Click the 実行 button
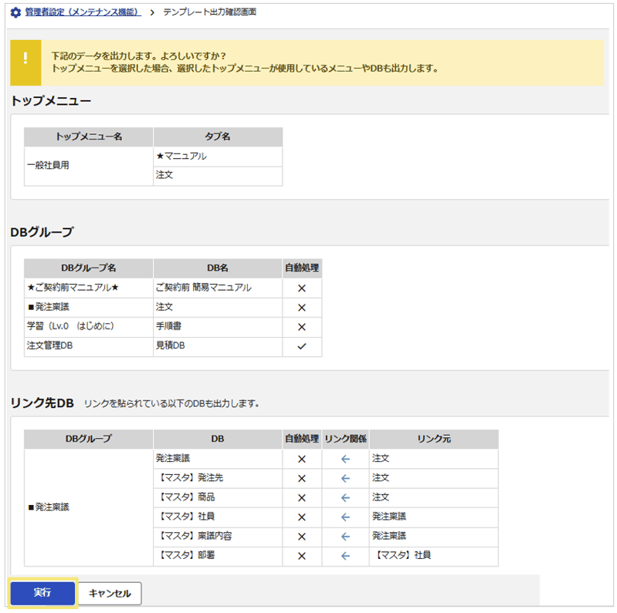This screenshot has height=613, width=617. coord(42,593)
